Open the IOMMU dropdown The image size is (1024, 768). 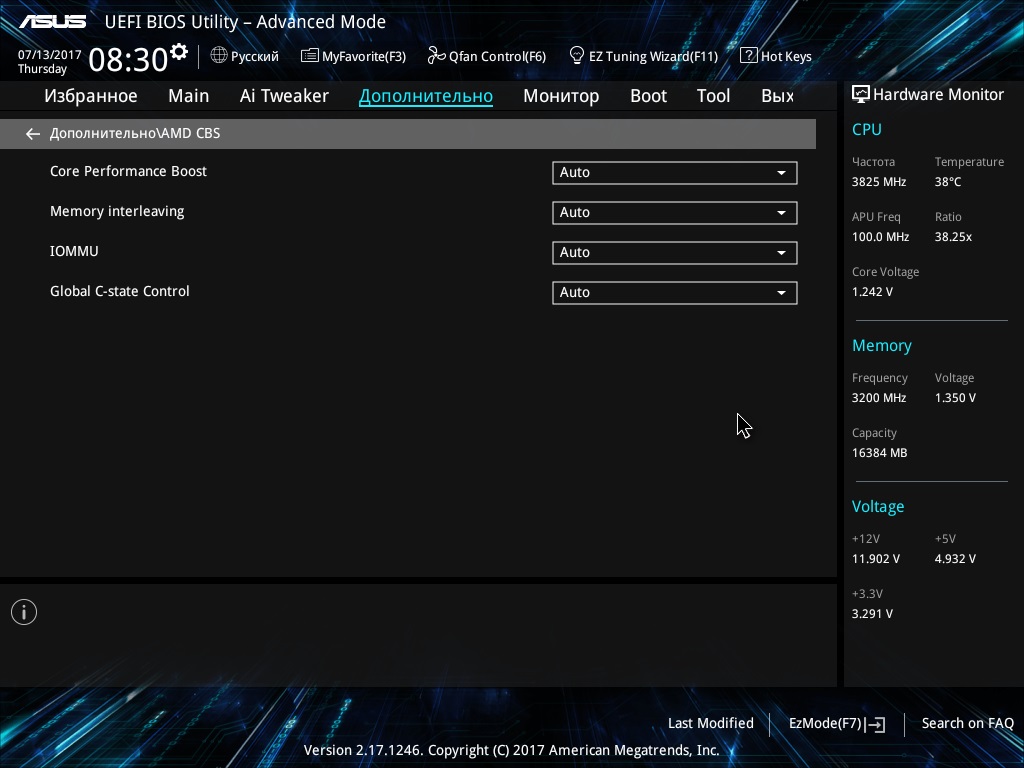tap(675, 252)
